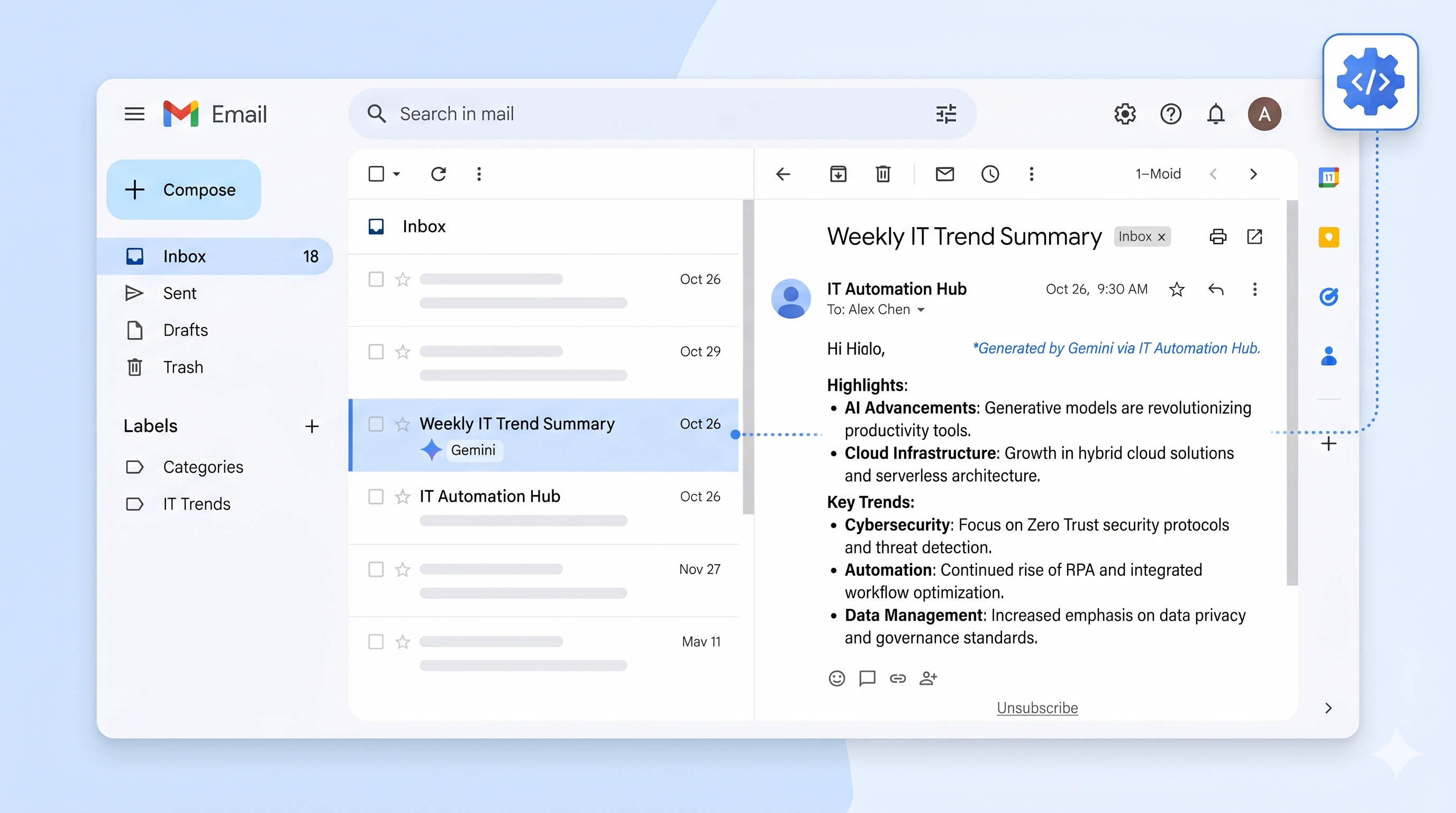This screenshot has width=1456, height=813.
Task: Reply to IT Automation Hub message
Action: pyautogui.click(x=1216, y=290)
